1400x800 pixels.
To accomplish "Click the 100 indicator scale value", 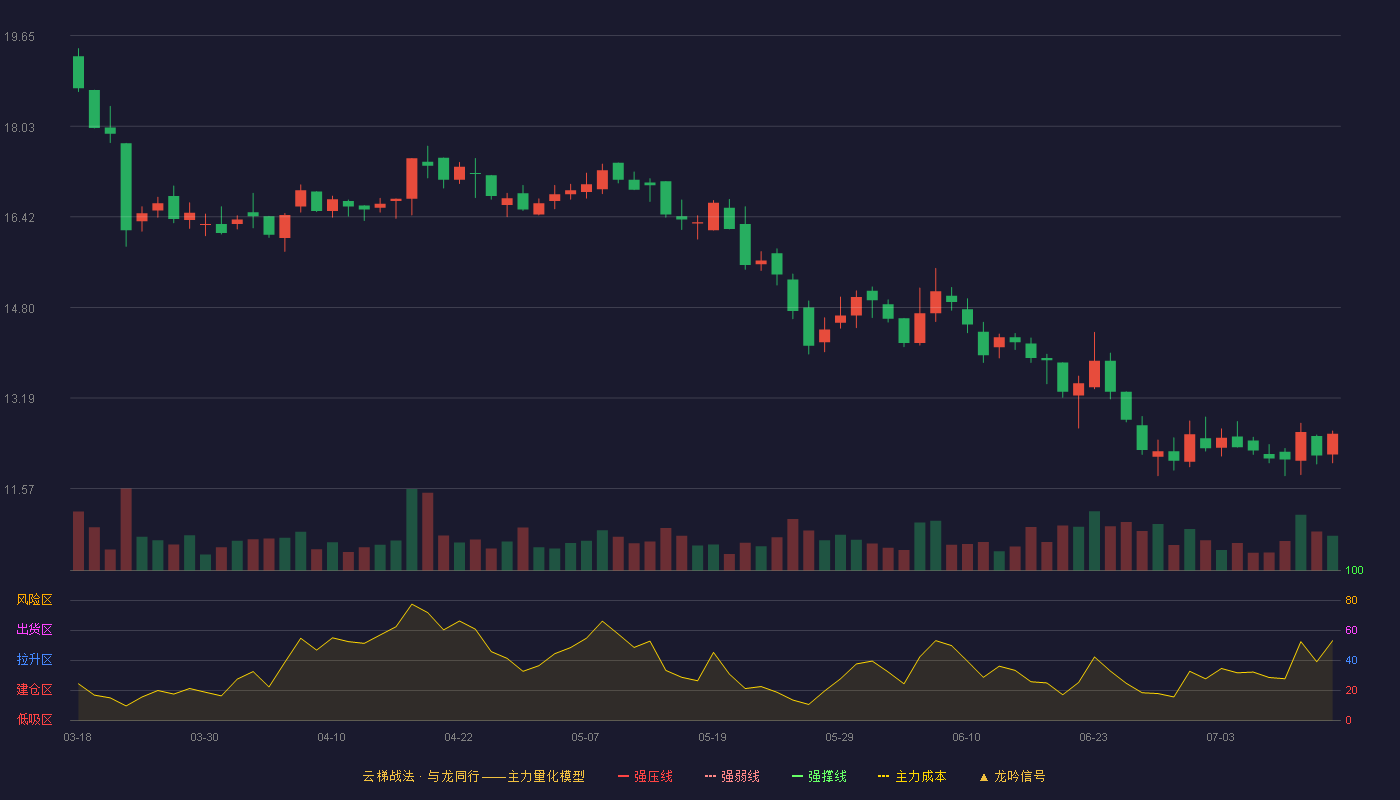I will click(1355, 571).
